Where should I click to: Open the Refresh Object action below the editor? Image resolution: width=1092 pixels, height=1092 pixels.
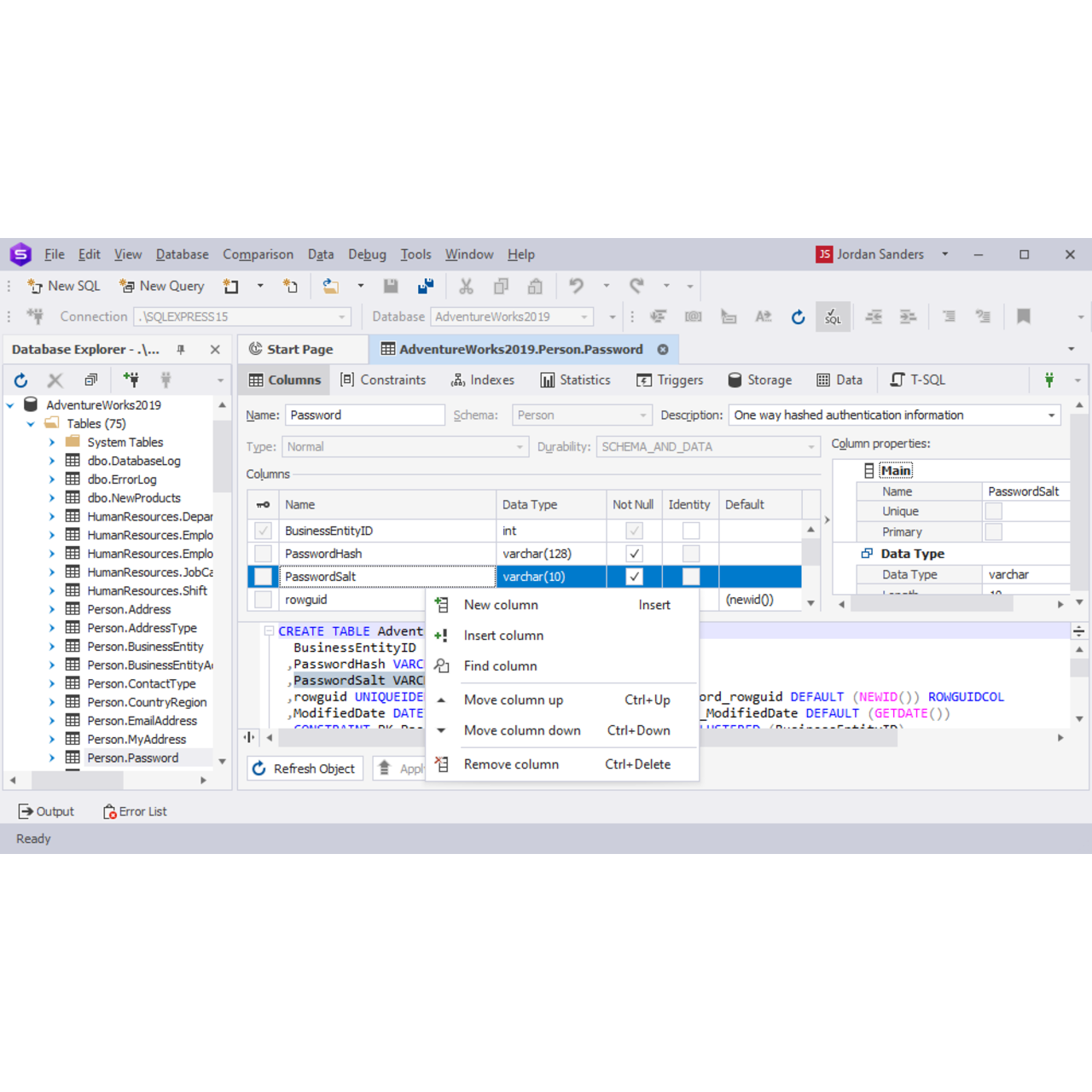[305, 768]
